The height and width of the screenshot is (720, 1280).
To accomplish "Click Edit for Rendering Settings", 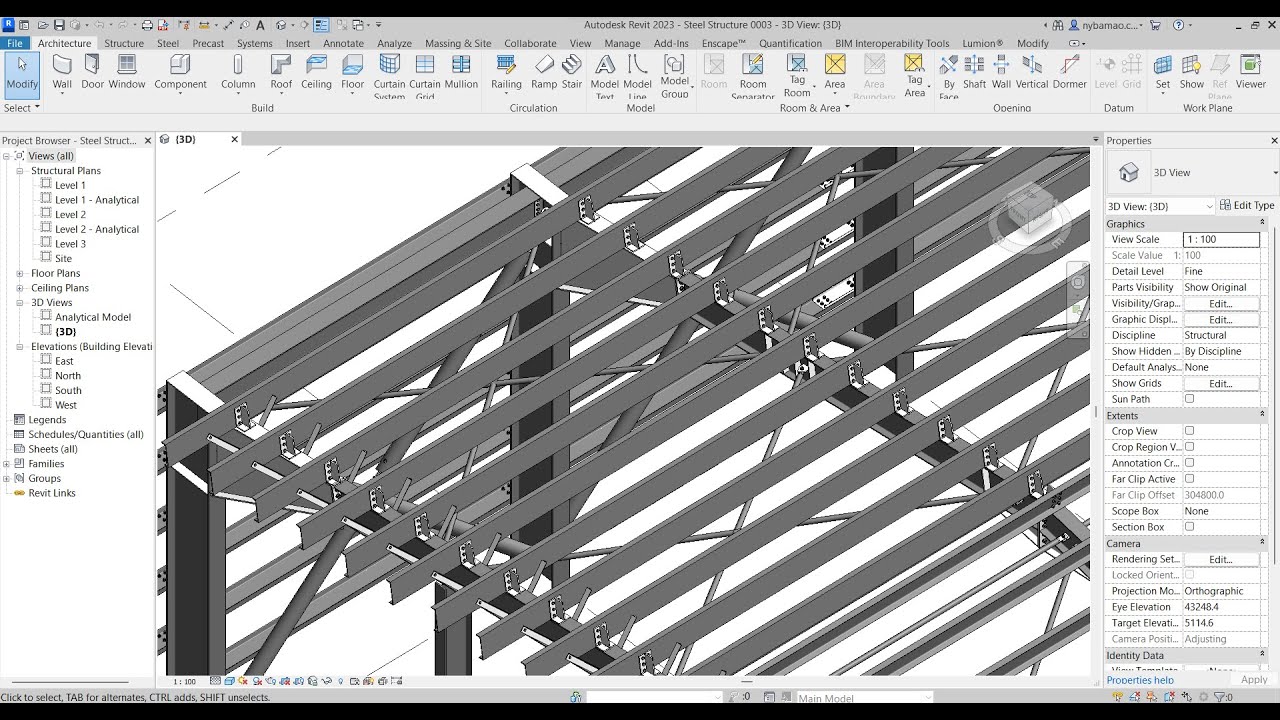I will [1221, 559].
